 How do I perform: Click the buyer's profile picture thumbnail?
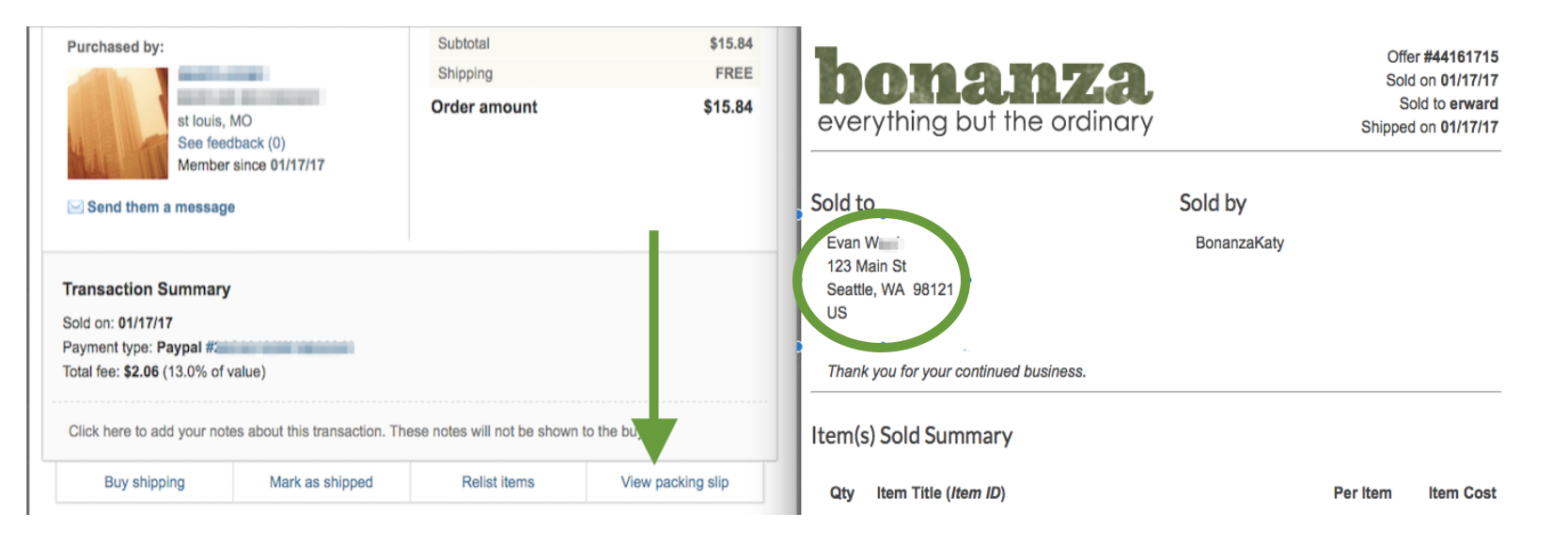tap(118, 123)
